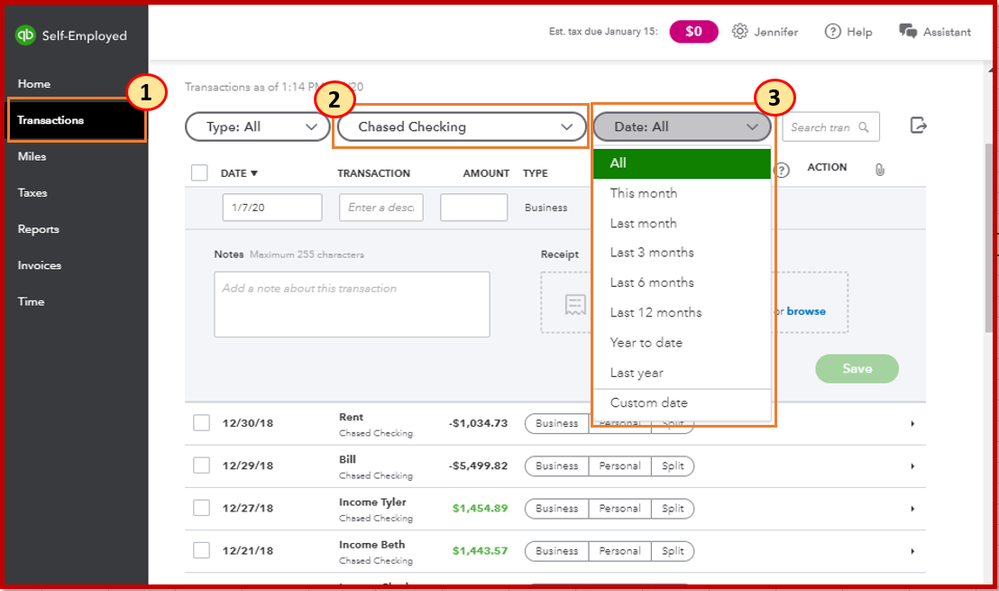Screen dimensions: 999x591
Task: Check the 12/30/18 Rent row checkbox
Action: (201, 423)
